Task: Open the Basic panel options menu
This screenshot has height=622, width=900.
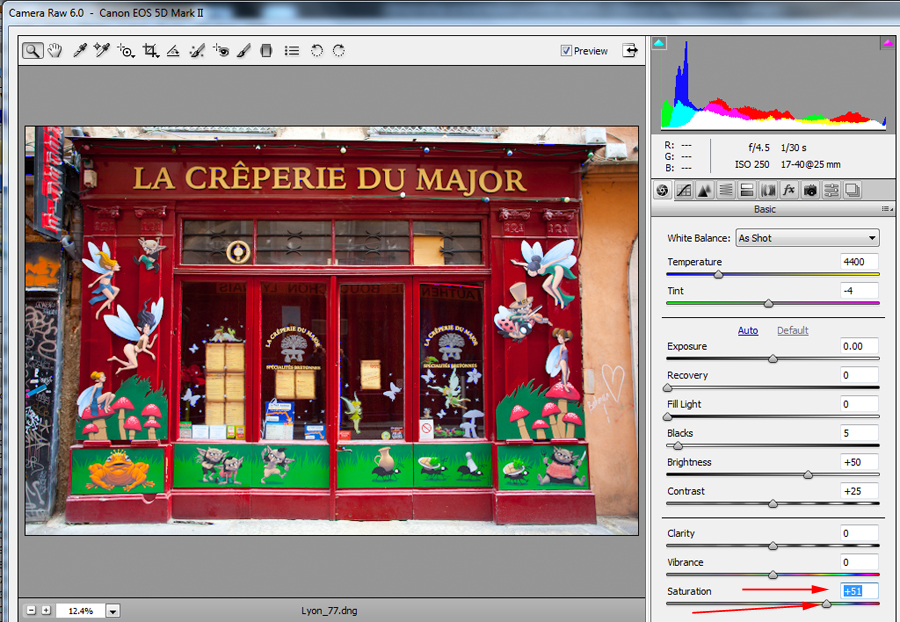Action: [x=887, y=209]
